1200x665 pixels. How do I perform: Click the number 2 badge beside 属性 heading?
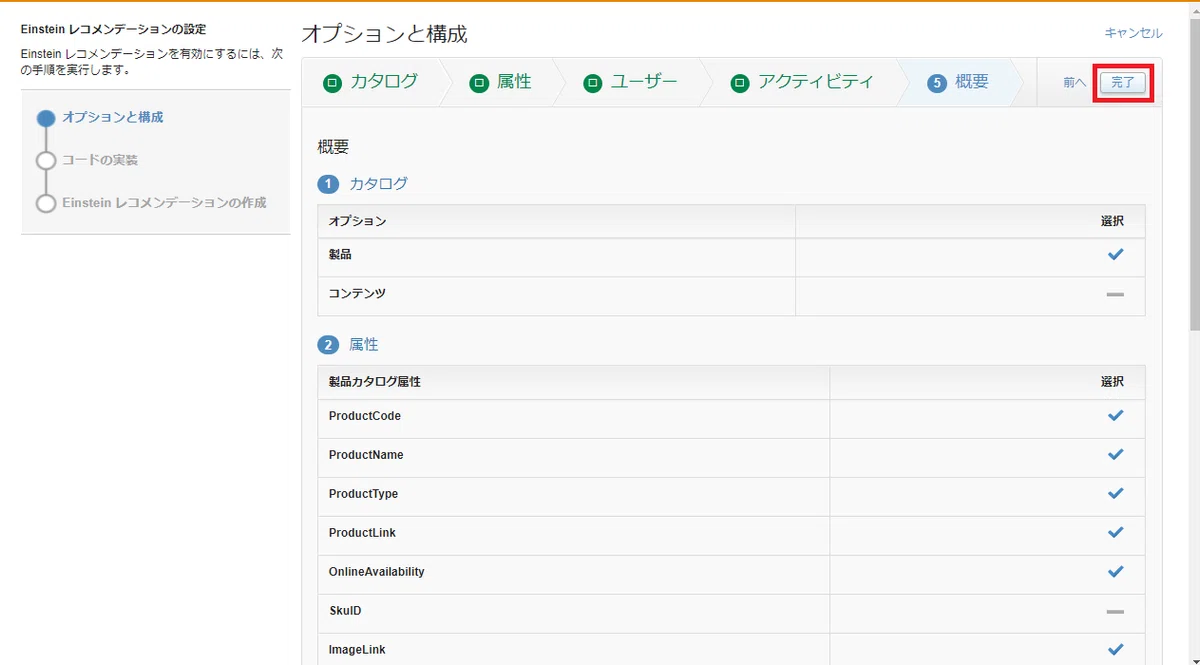tap(328, 345)
